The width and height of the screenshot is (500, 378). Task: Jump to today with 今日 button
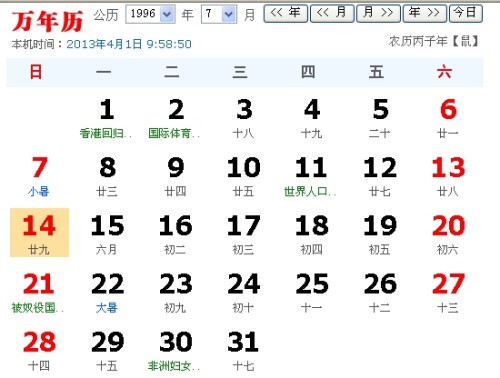(x=466, y=14)
